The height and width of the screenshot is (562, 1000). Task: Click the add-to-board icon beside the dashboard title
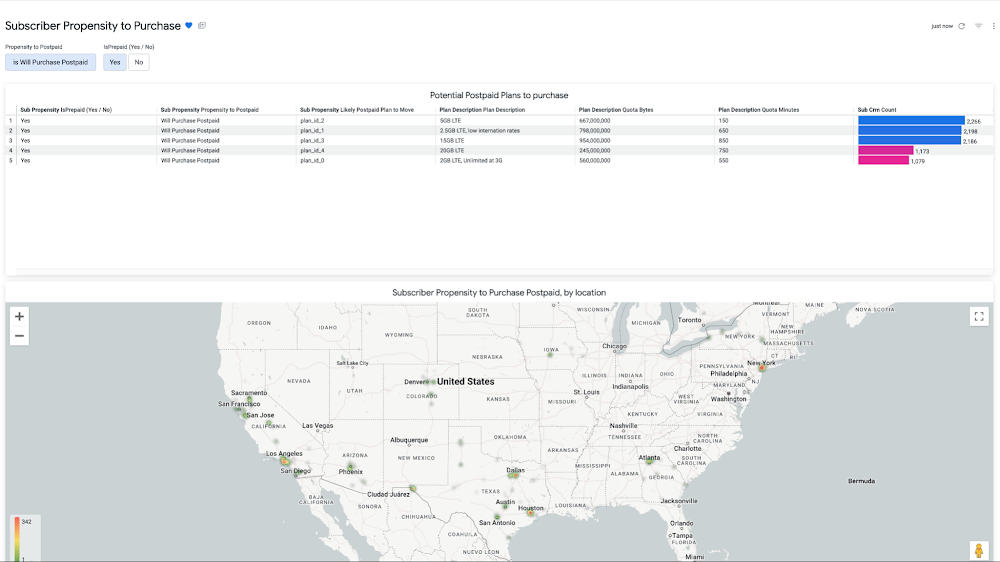[x=202, y=26]
